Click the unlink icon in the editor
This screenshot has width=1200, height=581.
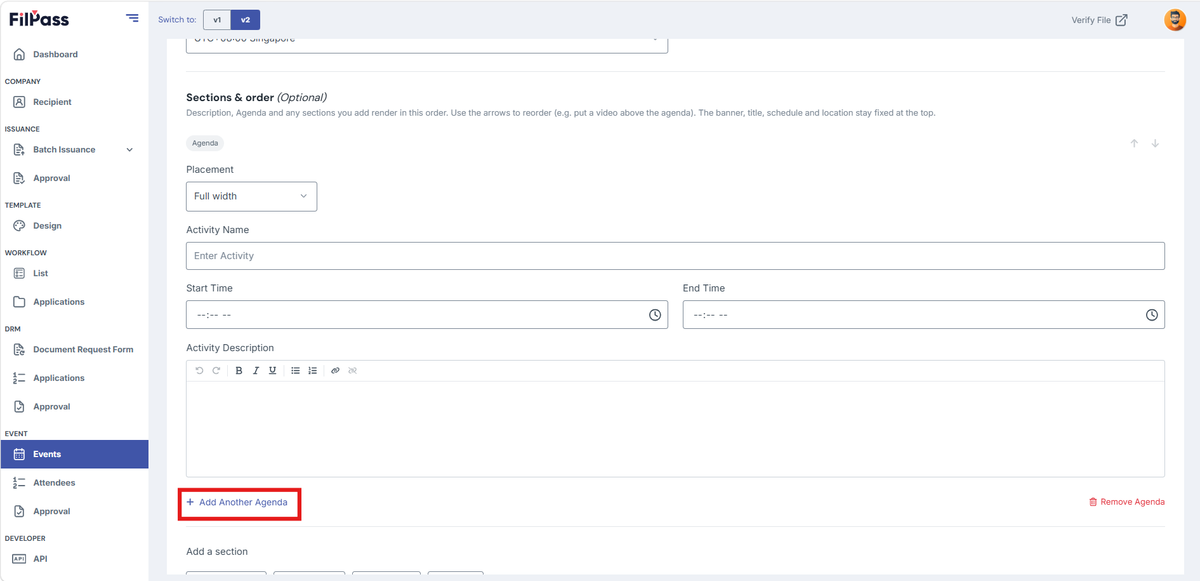(352, 371)
